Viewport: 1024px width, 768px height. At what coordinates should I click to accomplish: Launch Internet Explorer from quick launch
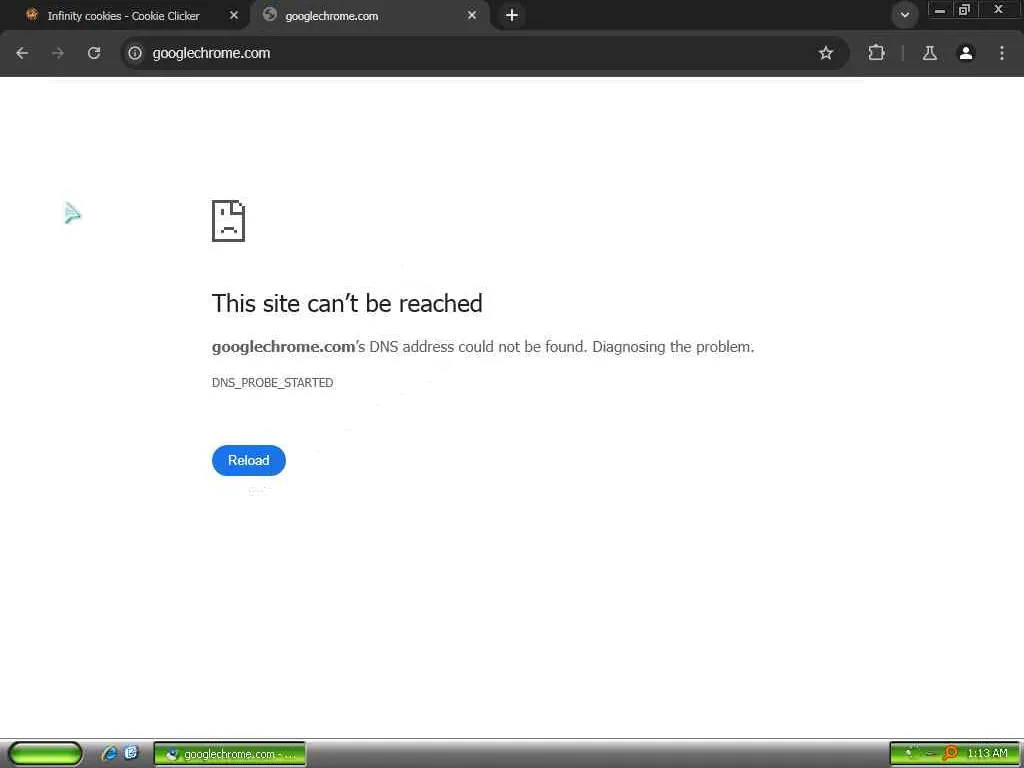coord(109,753)
